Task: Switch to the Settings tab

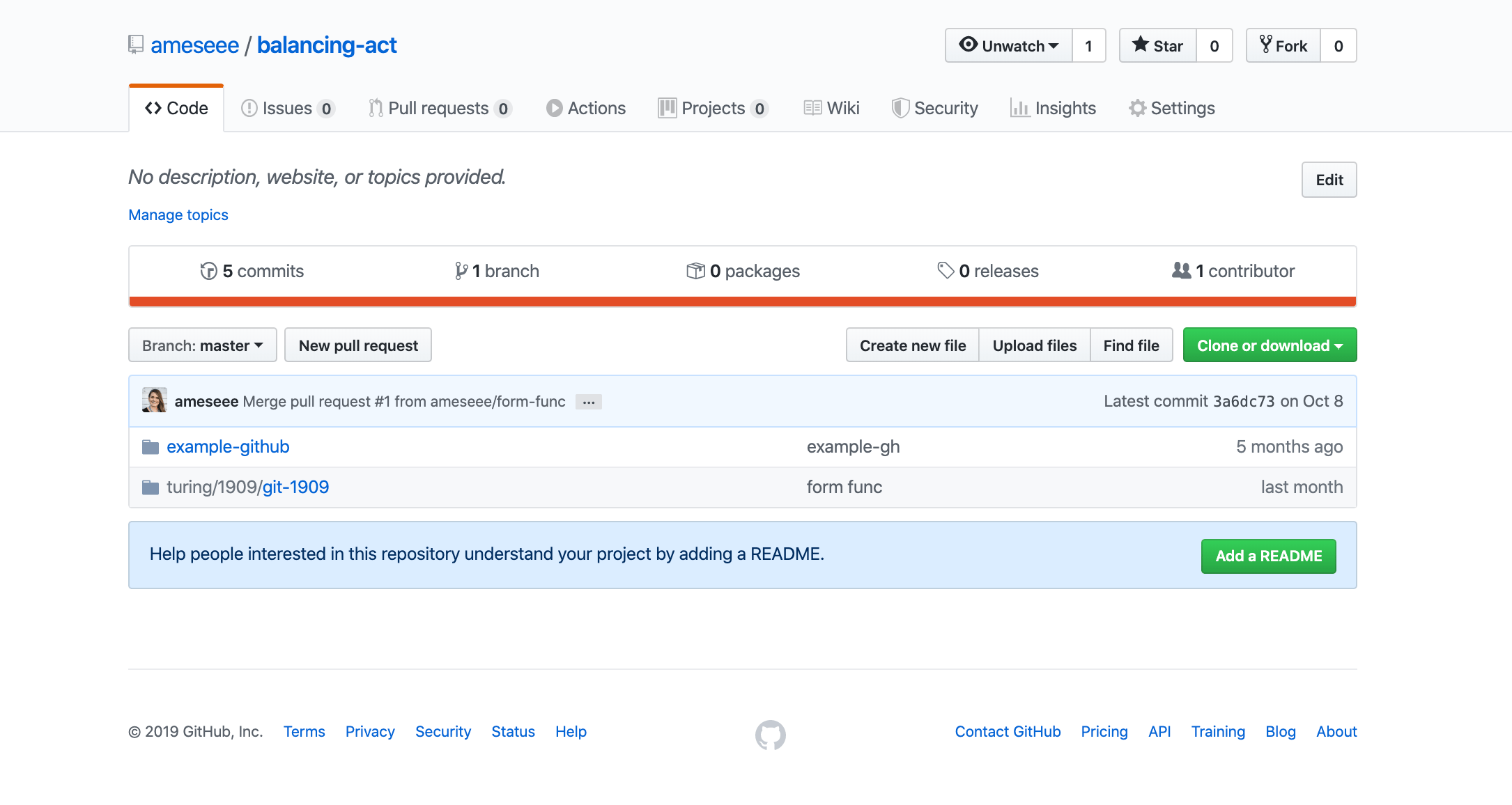Action: (1171, 108)
